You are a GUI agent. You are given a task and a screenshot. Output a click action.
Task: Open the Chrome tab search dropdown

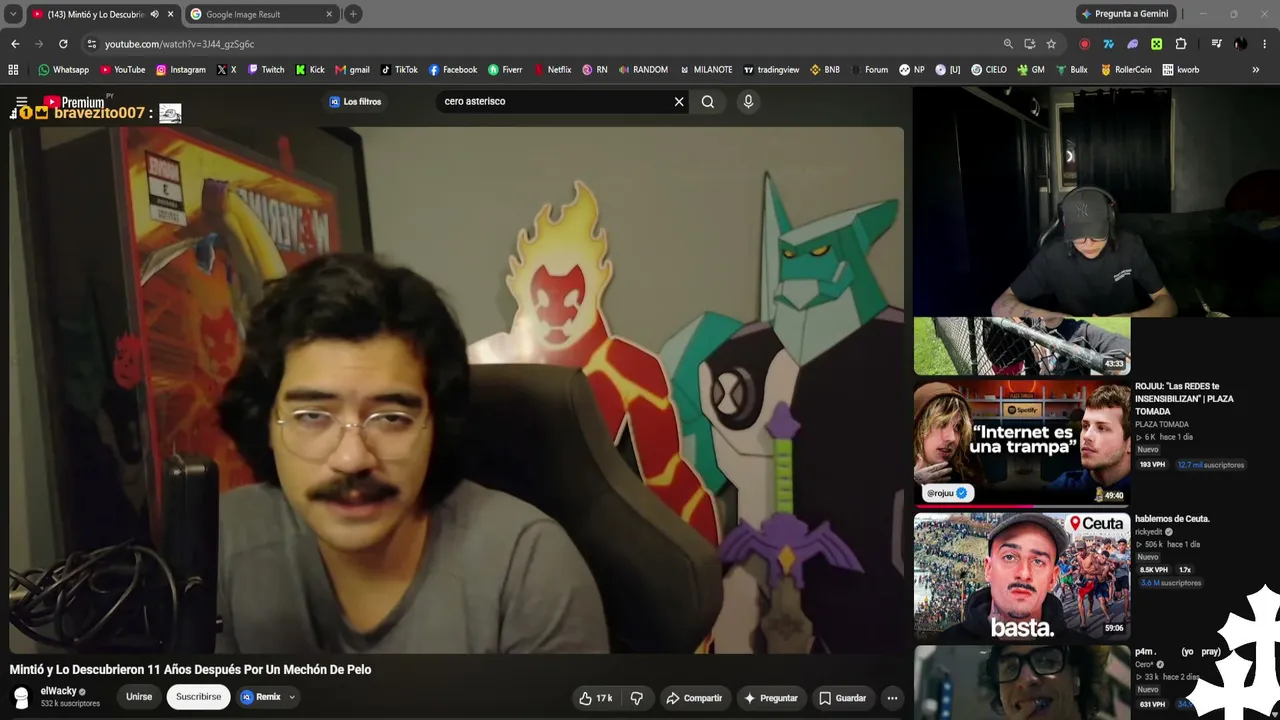tap(13, 14)
